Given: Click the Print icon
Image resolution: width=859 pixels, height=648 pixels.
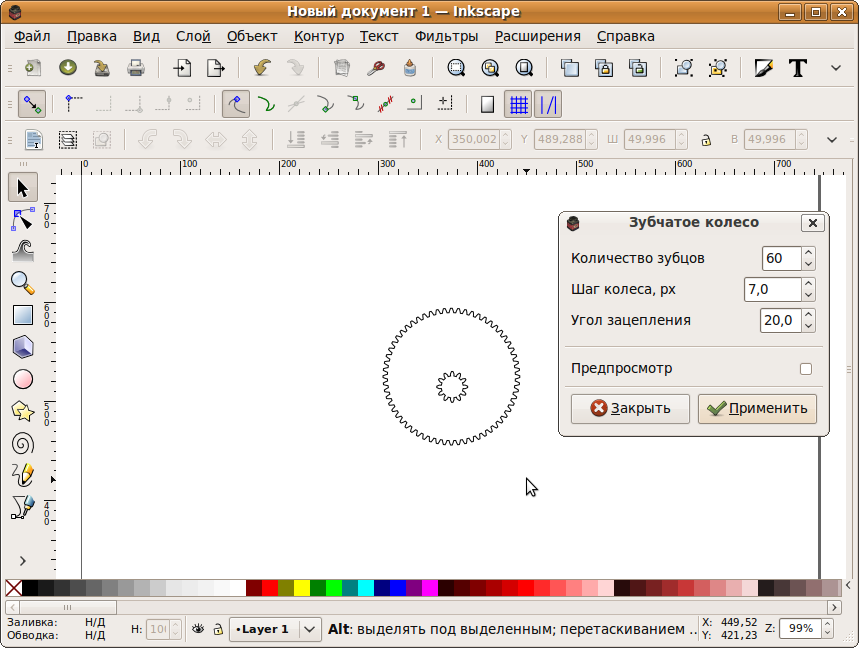Looking at the screenshot, I should (135, 68).
